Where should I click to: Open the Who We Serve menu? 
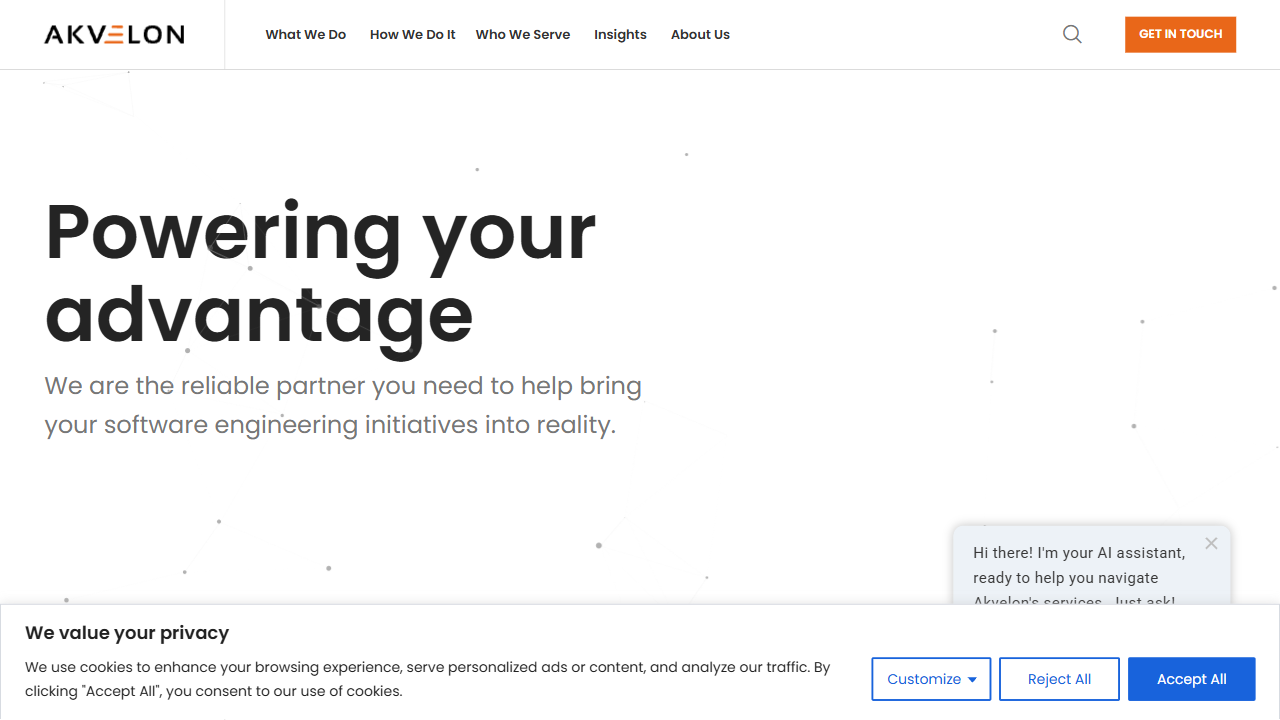tap(523, 34)
